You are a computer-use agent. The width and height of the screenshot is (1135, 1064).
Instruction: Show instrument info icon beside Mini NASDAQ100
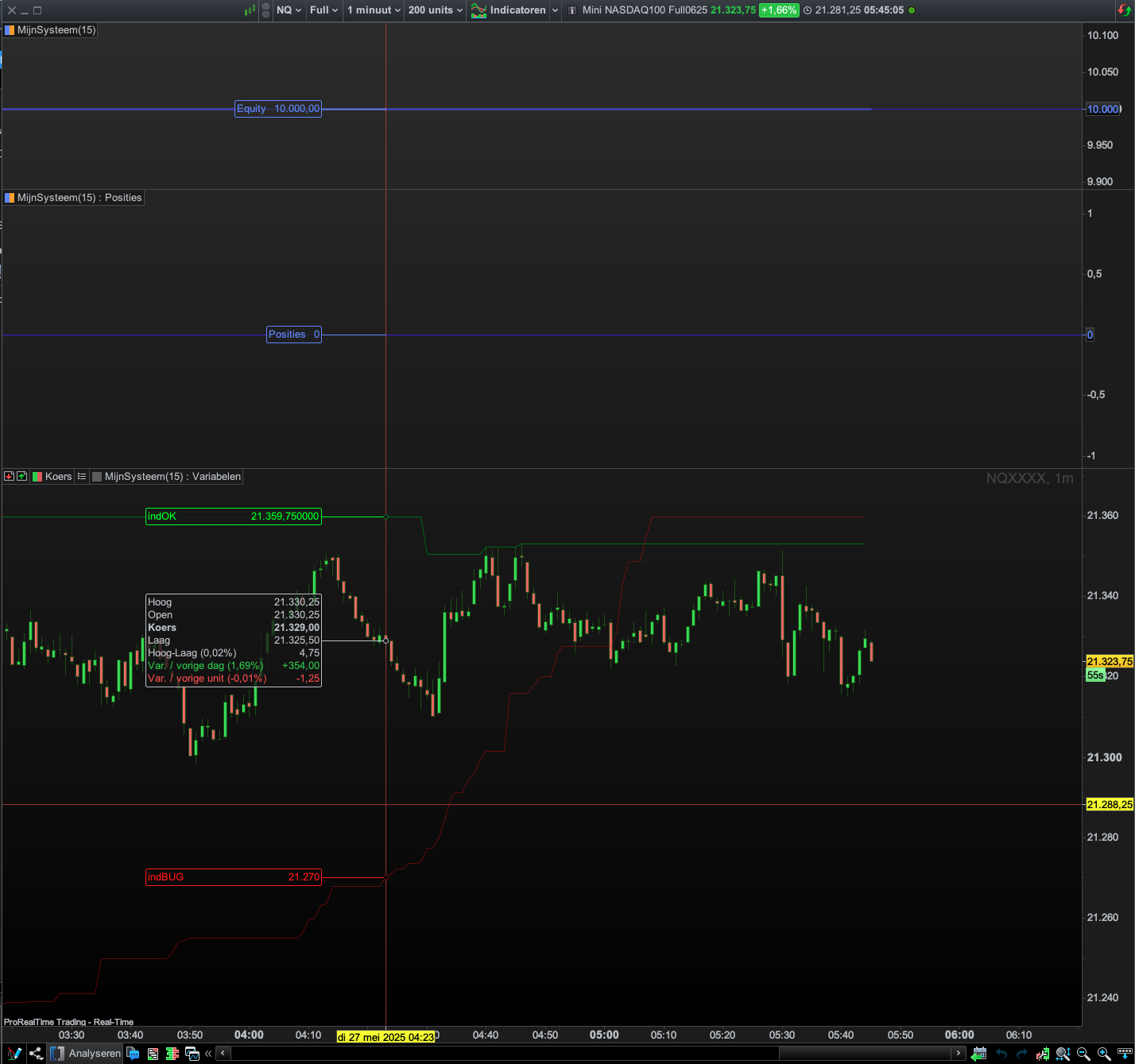pyautogui.click(x=572, y=10)
